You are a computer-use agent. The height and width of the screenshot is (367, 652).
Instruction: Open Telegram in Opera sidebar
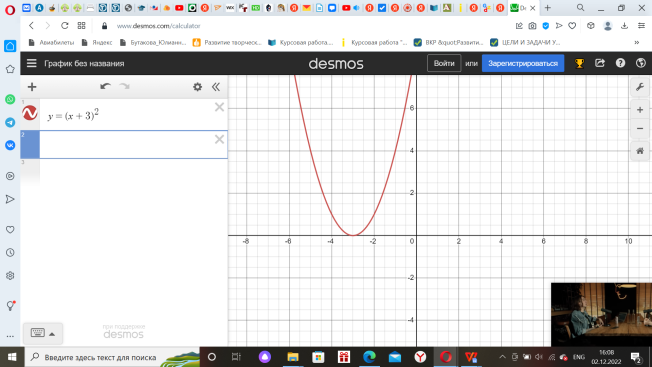10,122
